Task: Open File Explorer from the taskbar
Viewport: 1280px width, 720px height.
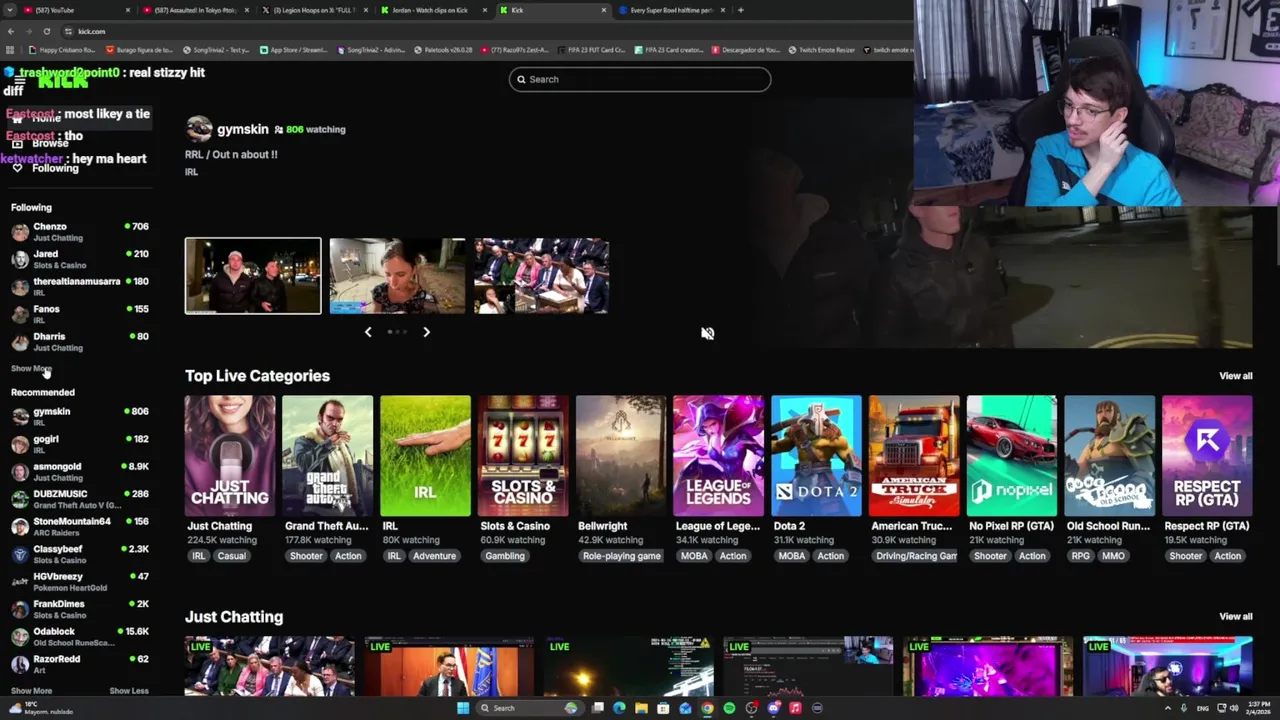Action: point(641,708)
